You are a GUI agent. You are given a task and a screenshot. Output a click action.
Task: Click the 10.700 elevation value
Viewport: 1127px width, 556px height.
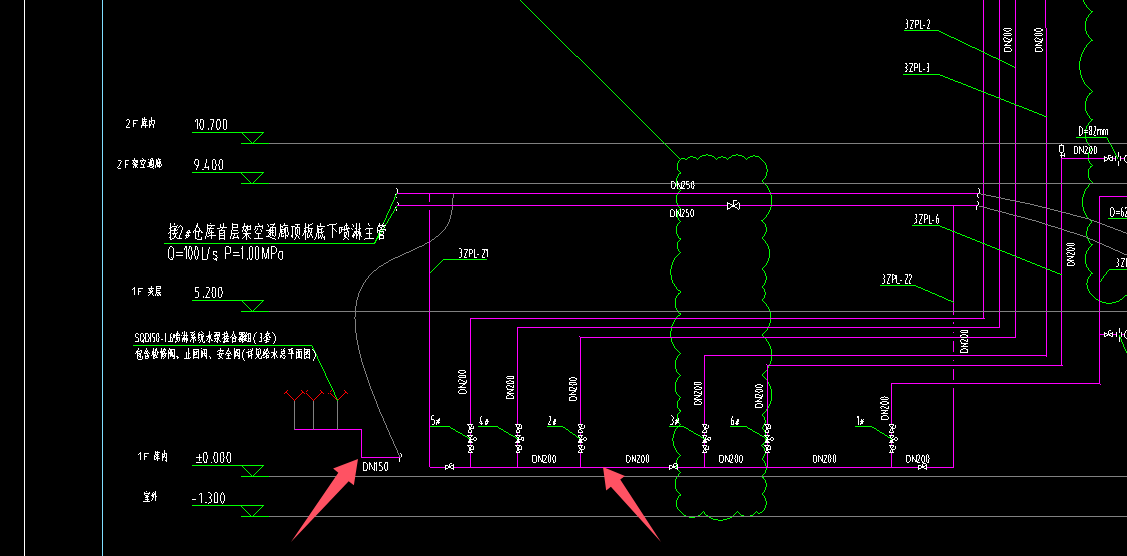pyautogui.click(x=211, y=125)
